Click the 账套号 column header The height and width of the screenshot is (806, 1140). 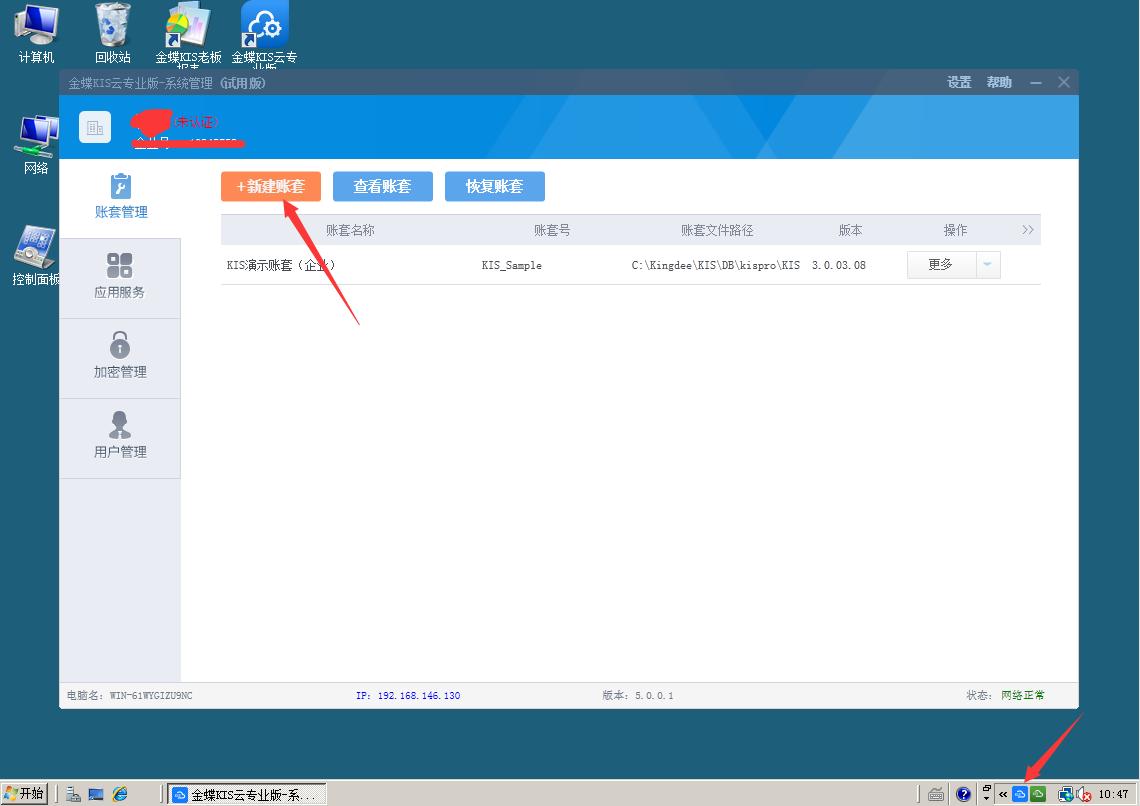552,230
